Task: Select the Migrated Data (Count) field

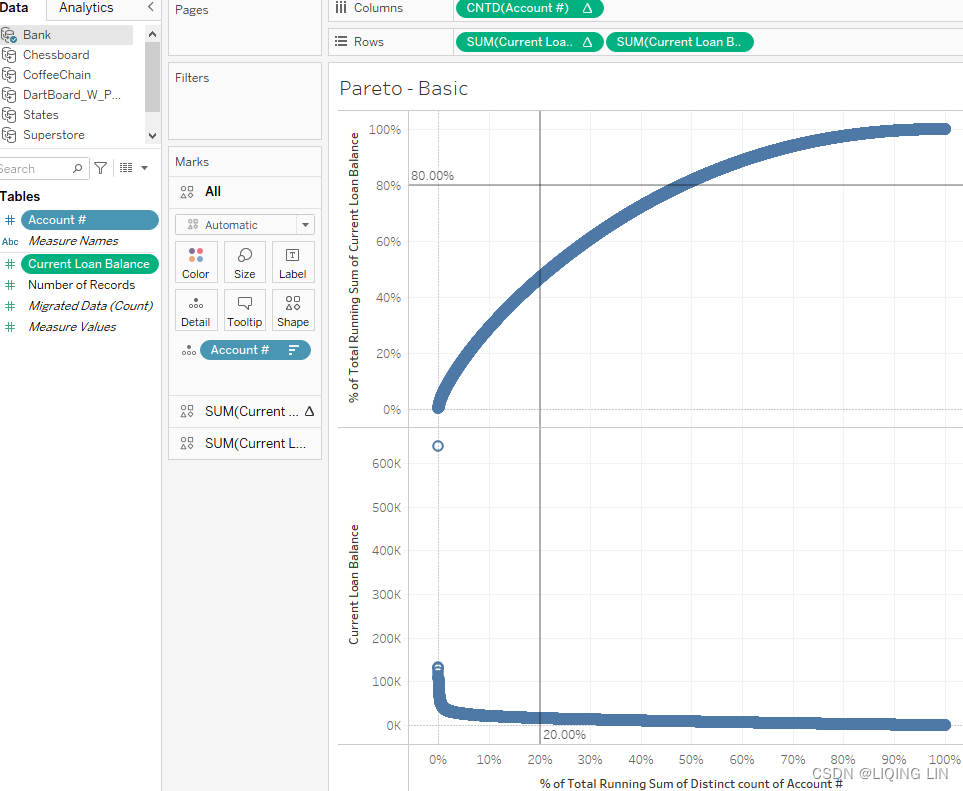Action: [91, 306]
